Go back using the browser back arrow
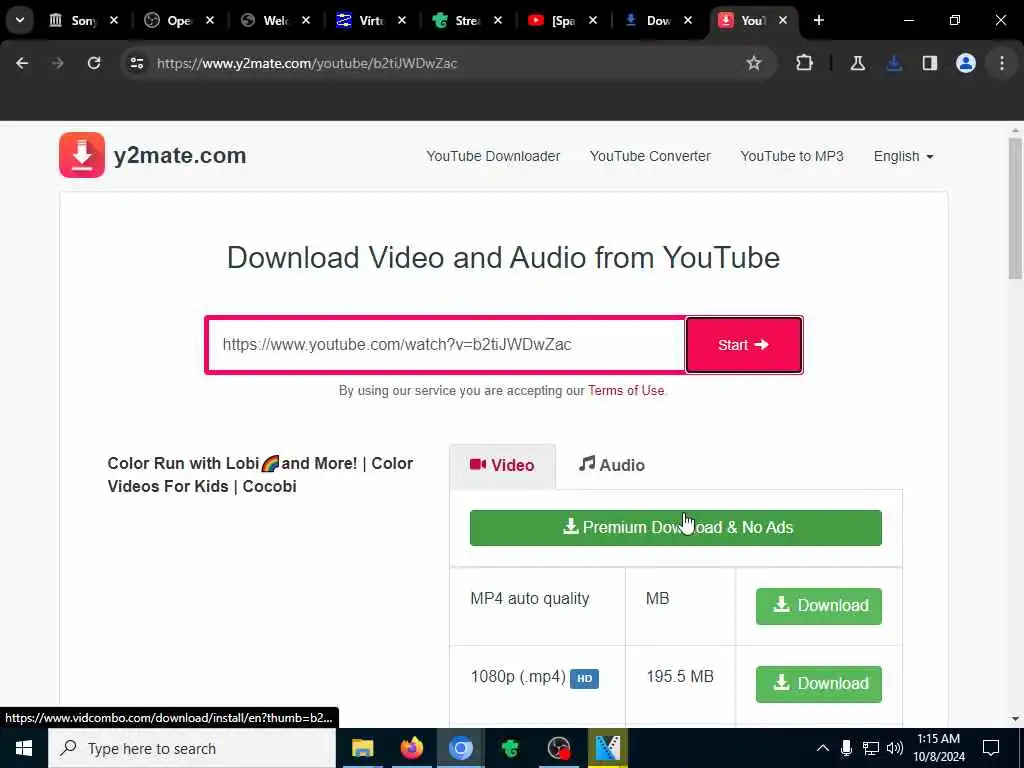The height and width of the screenshot is (768, 1024). click(x=22, y=63)
